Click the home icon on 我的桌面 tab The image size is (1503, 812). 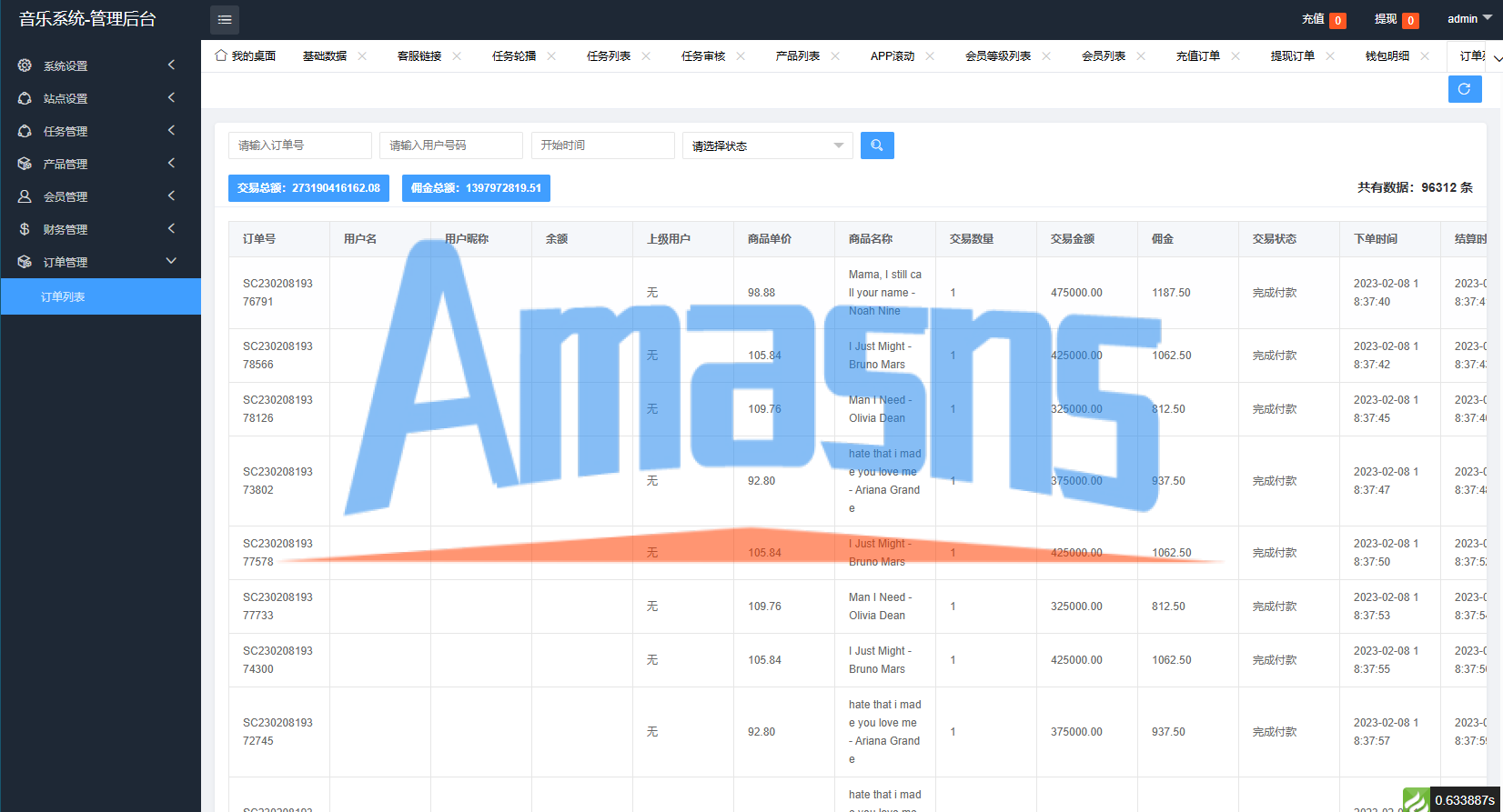pyautogui.click(x=221, y=55)
